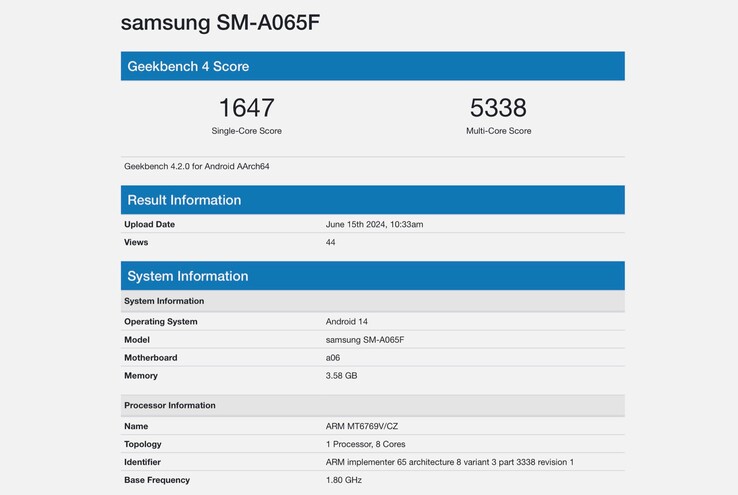The width and height of the screenshot is (738, 495).
Task: Click the a06 motherboard value
Action: point(333,358)
